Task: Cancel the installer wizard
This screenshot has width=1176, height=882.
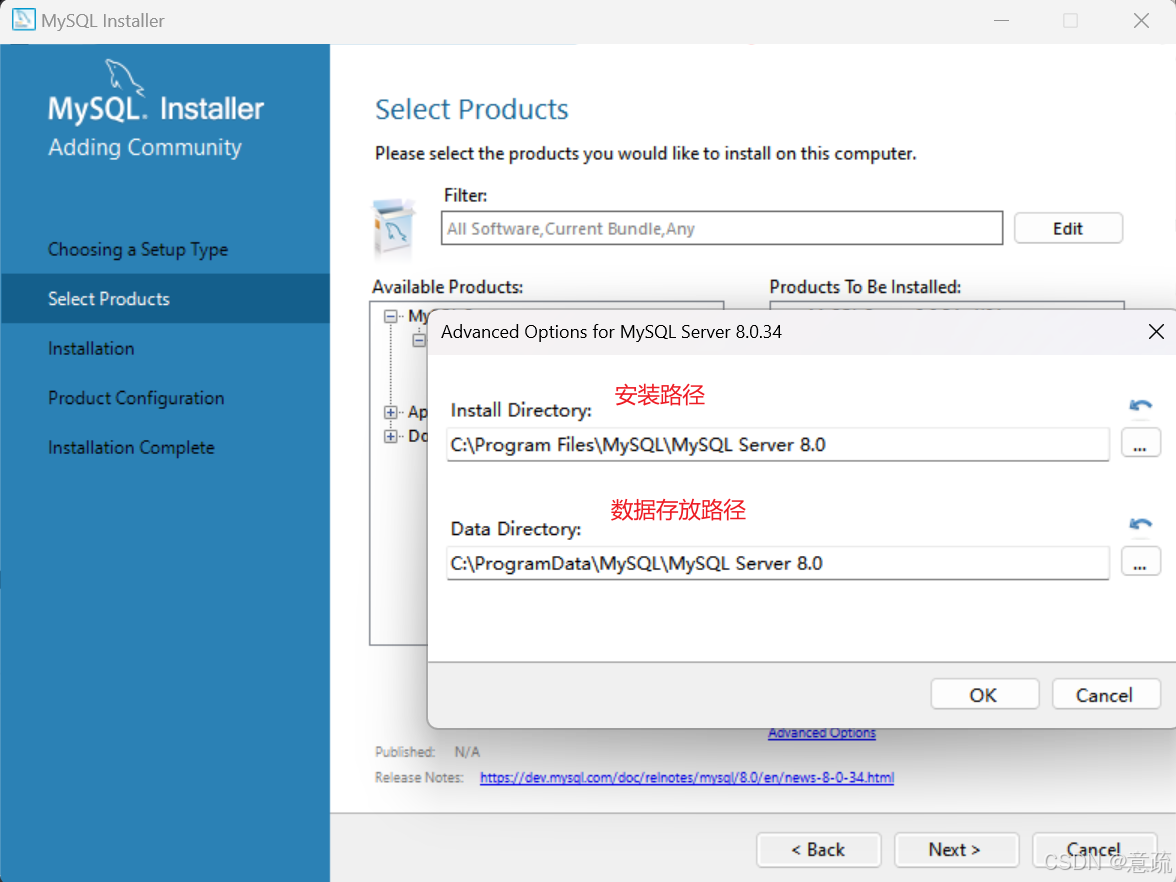Action: pyautogui.click(x=1094, y=850)
